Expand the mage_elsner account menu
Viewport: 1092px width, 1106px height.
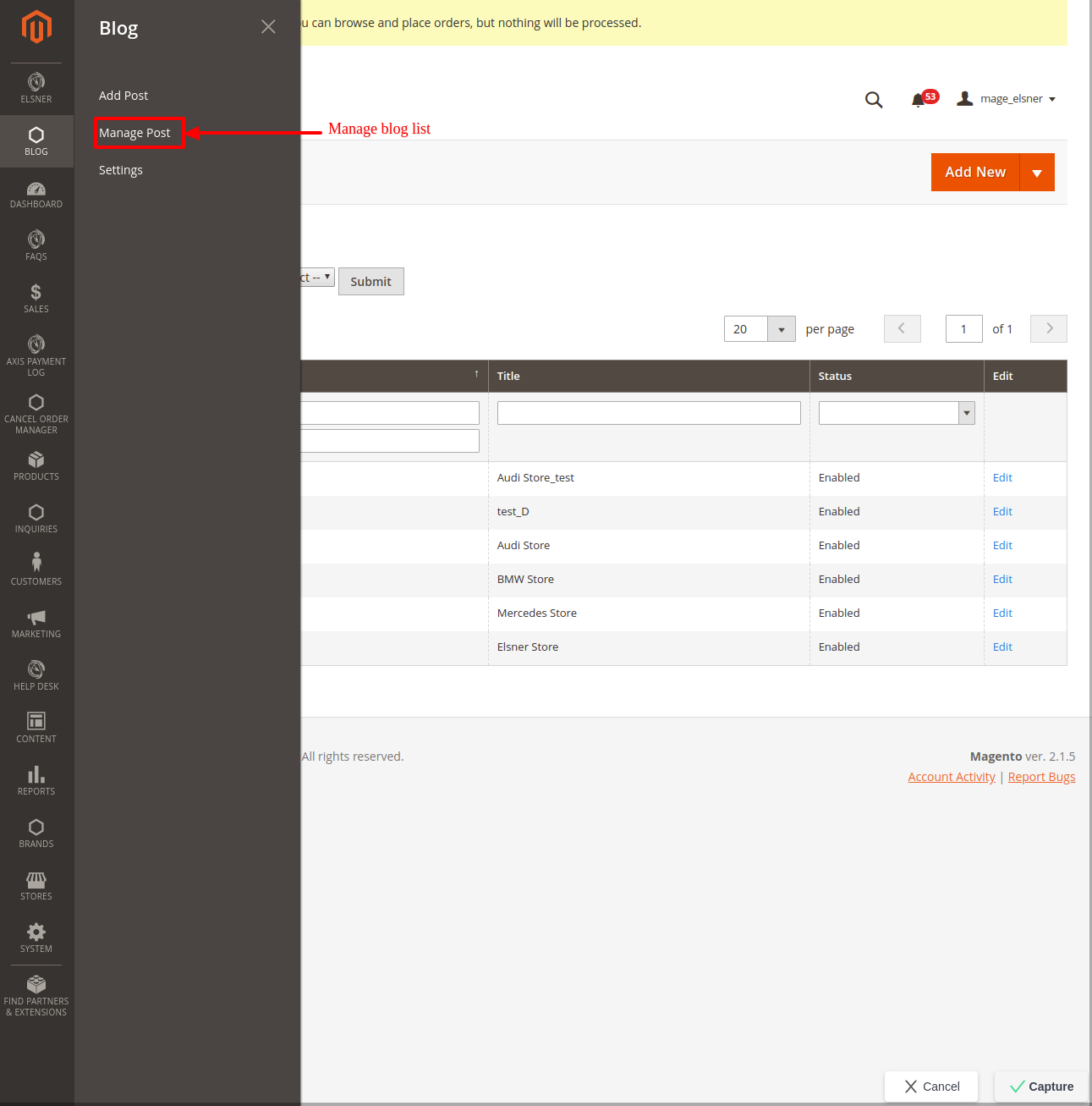1012,99
